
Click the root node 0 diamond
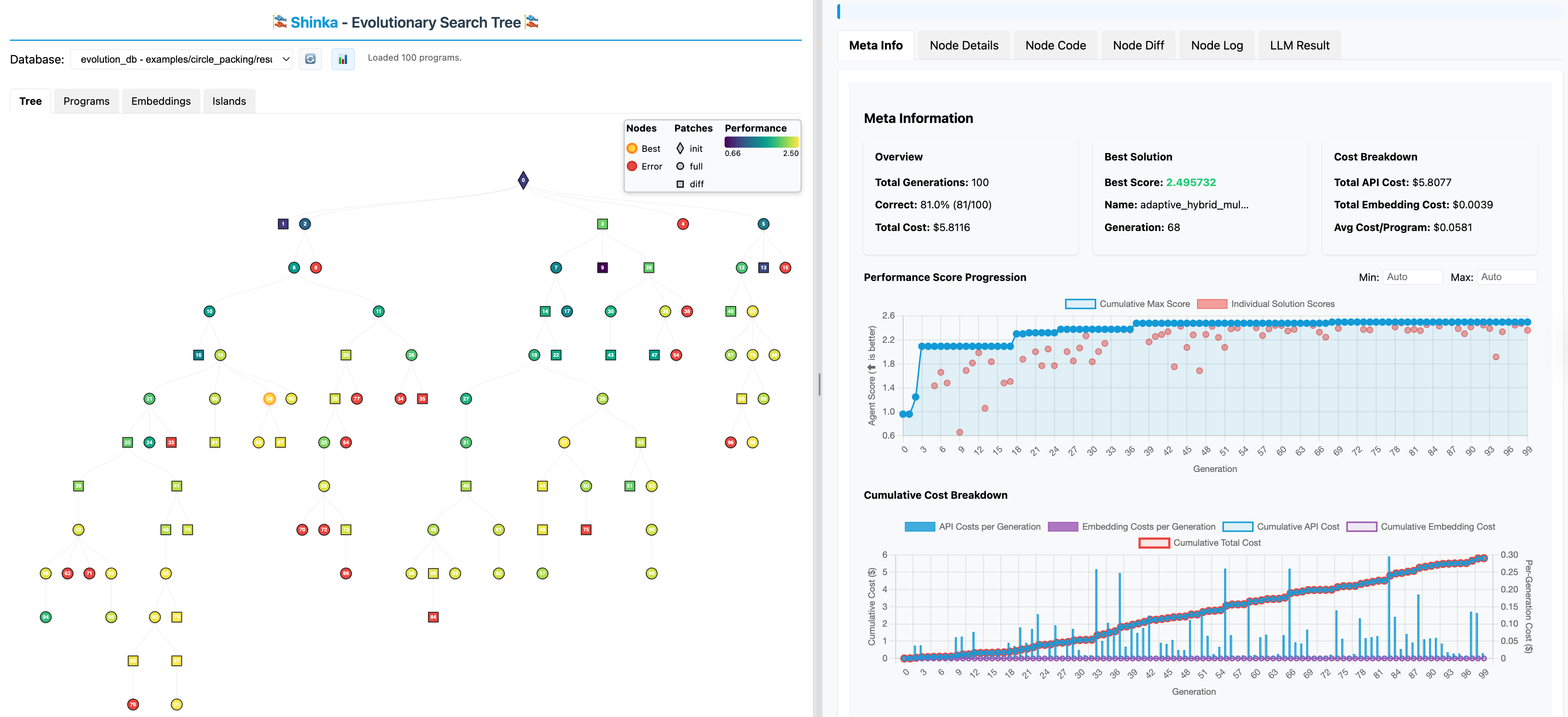click(522, 179)
